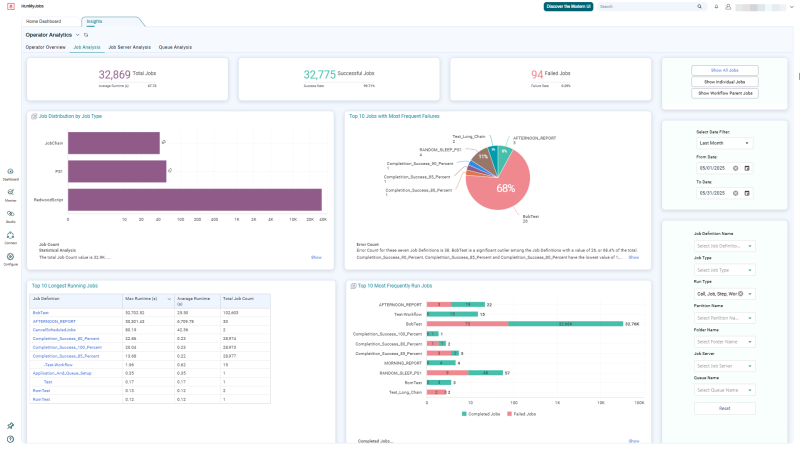Open the Dashboard sidebar icon
The width and height of the screenshot is (800, 450).
click(10, 172)
